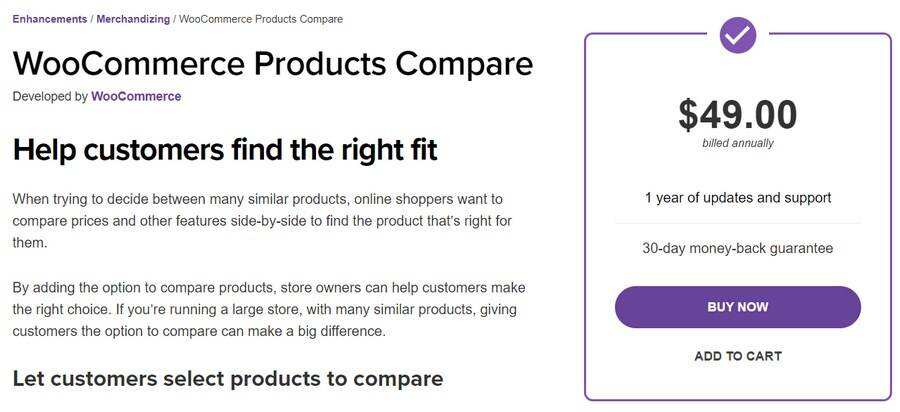Click the purple checkmark icon atop pricing card
The width and height of the screenshot is (900, 412).
click(x=738, y=36)
